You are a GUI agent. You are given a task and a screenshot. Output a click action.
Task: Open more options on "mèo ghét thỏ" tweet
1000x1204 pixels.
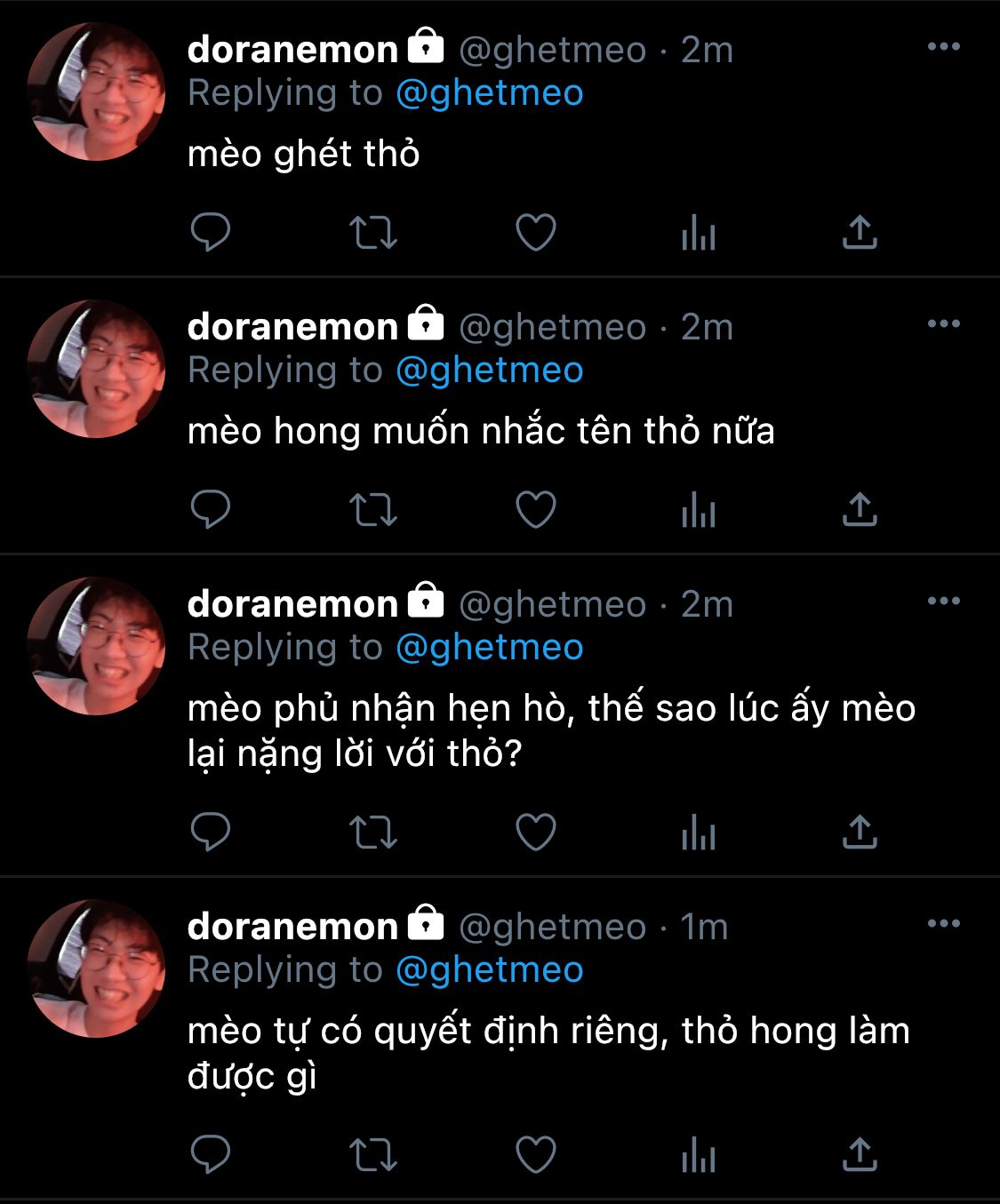(943, 47)
